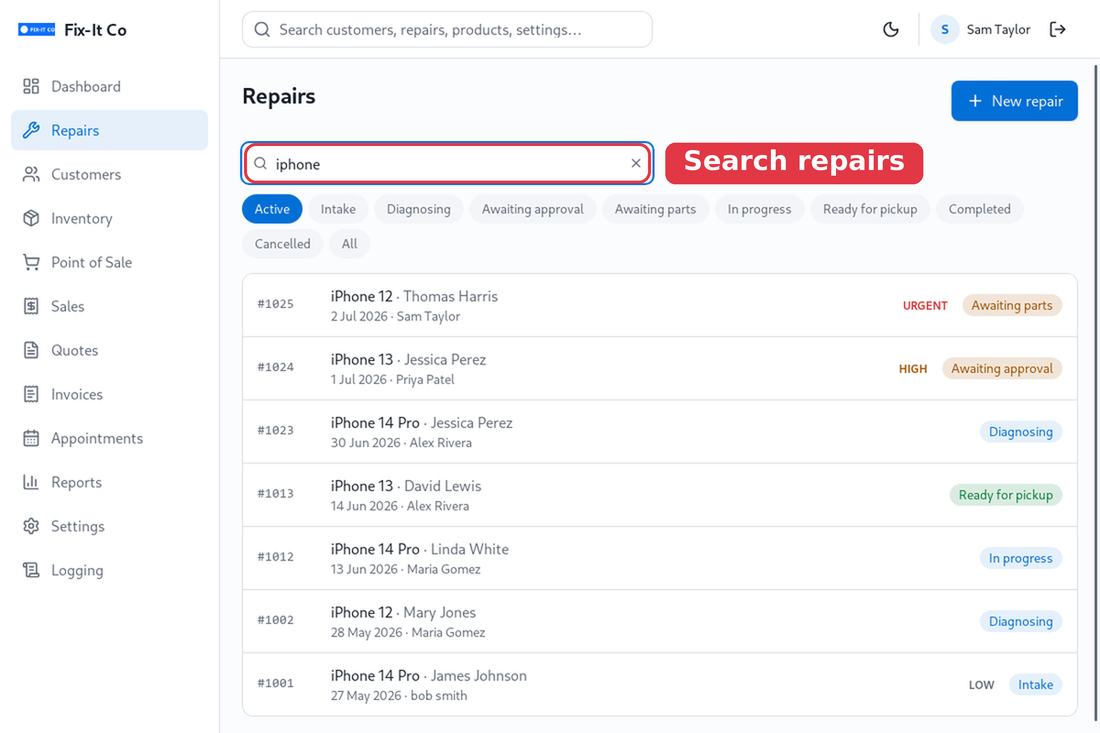Click Awaiting approval badge on #1024
The width and height of the screenshot is (1100, 733).
pos(1002,368)
